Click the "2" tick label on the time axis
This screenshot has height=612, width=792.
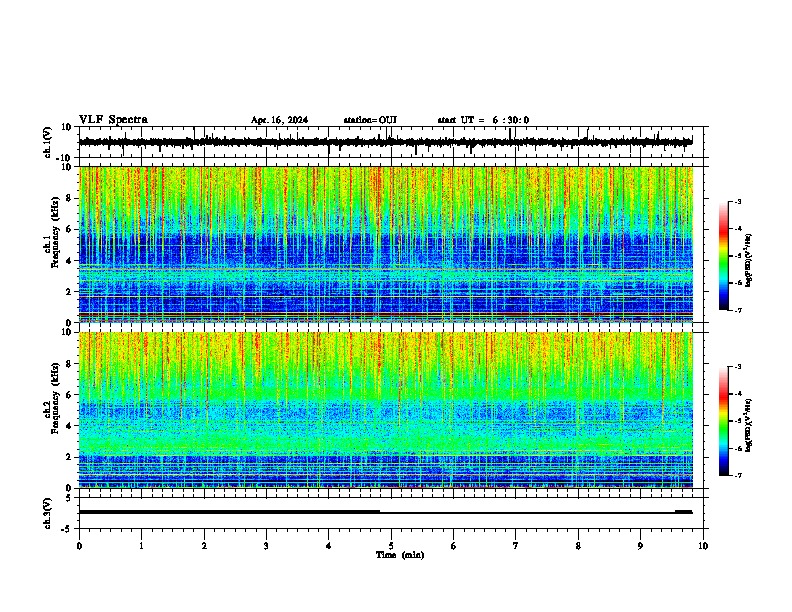[204, 546]
